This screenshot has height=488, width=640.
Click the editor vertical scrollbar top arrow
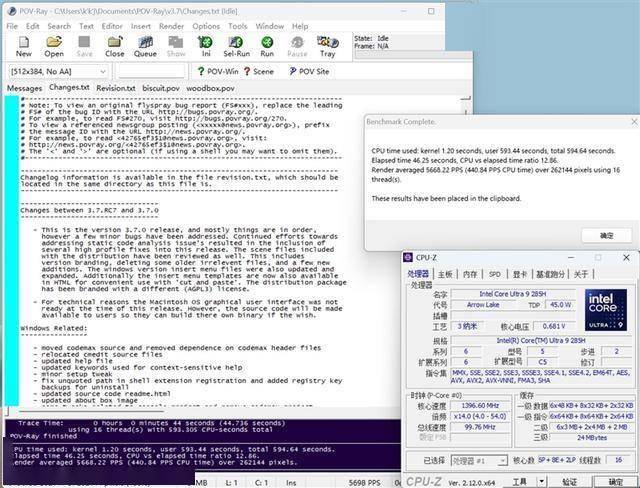466,98
